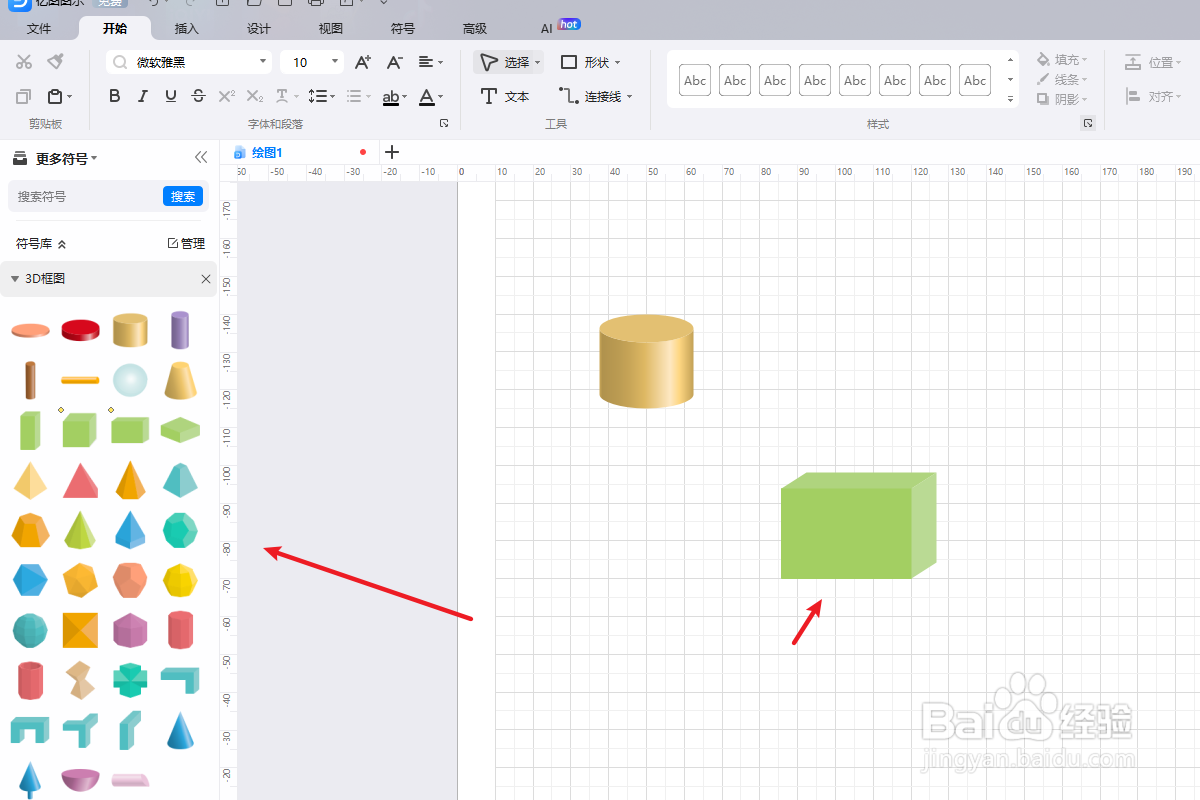1200x800 pixels.
Task: Toggle strikethrough formatting
Action: (198, 96)
